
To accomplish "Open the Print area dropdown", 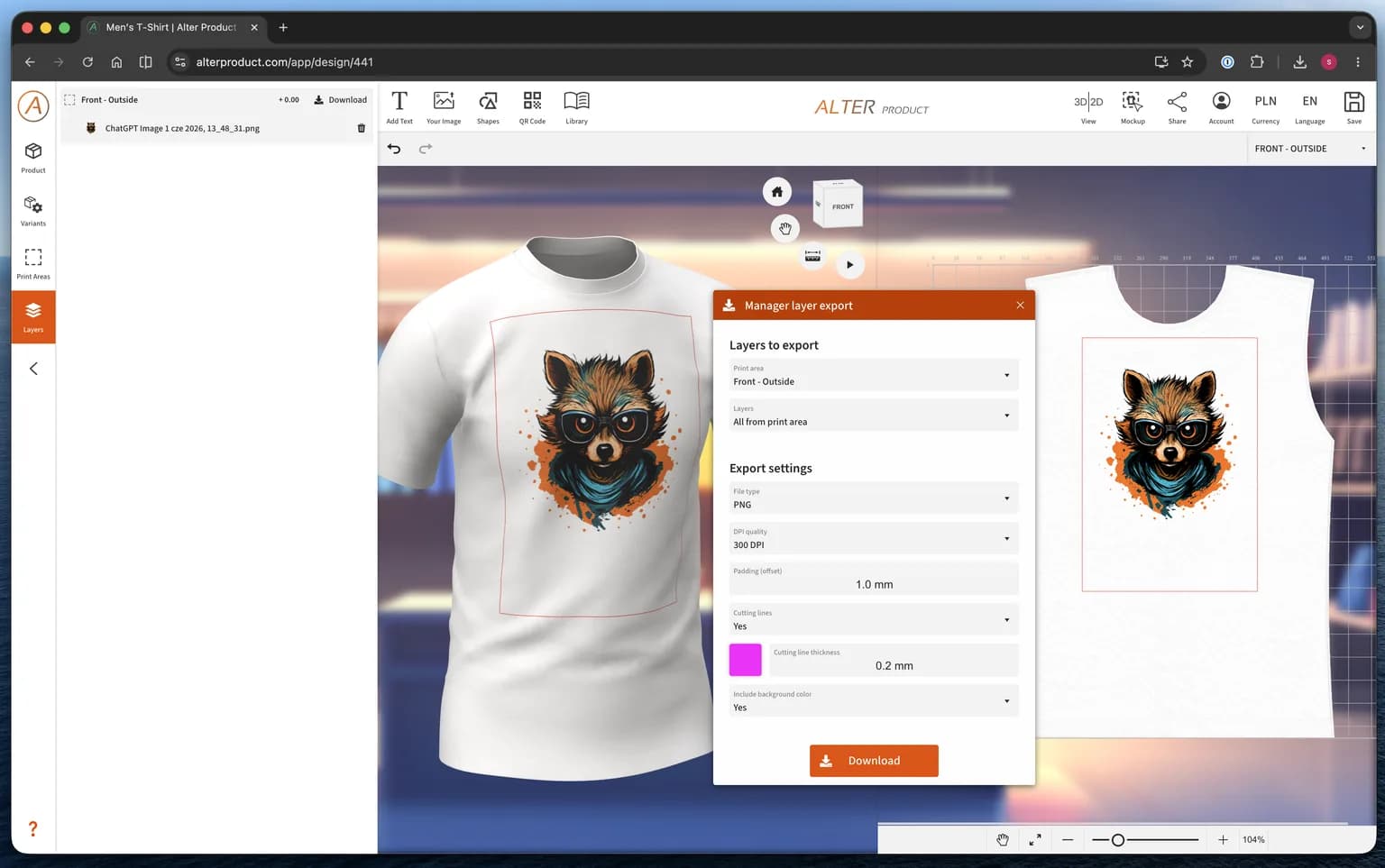I will click(x=873, y=375).
